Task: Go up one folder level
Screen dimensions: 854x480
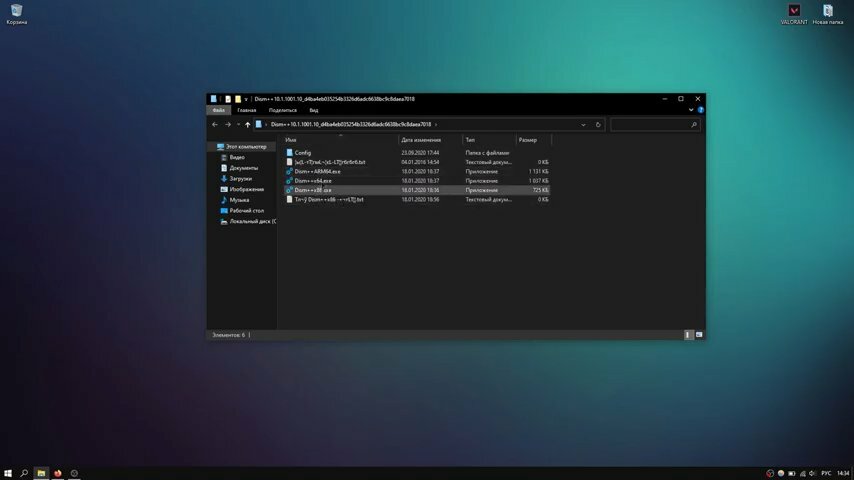Action: 247,125
